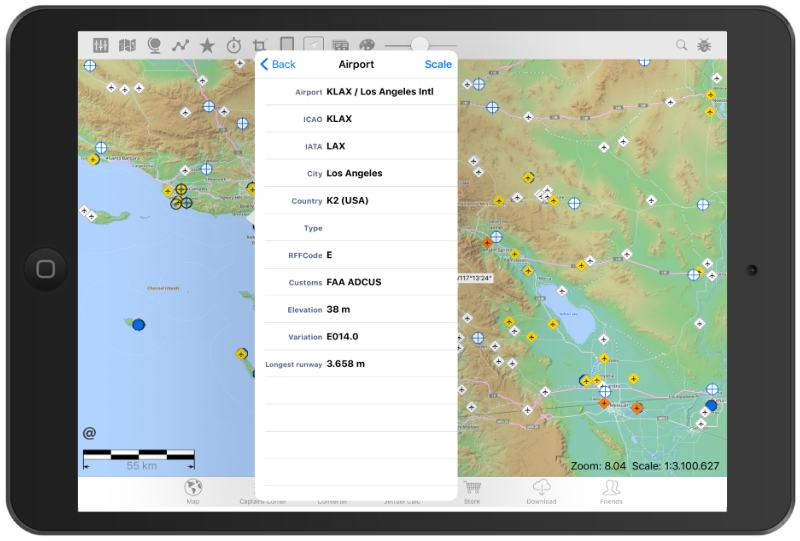Screen dimensions: 800x541
Task: Adjust the toolbar slider knob
Action: pos(419,45)
